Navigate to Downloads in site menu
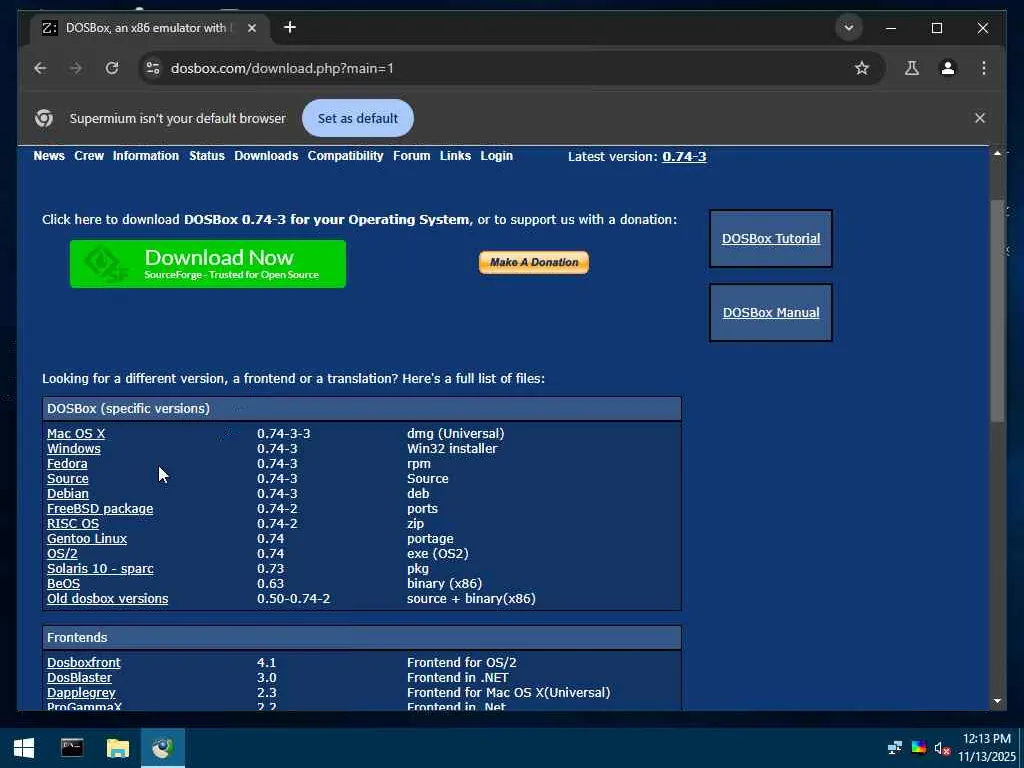This screenshot has height=768, width=1024. (266, 156)
